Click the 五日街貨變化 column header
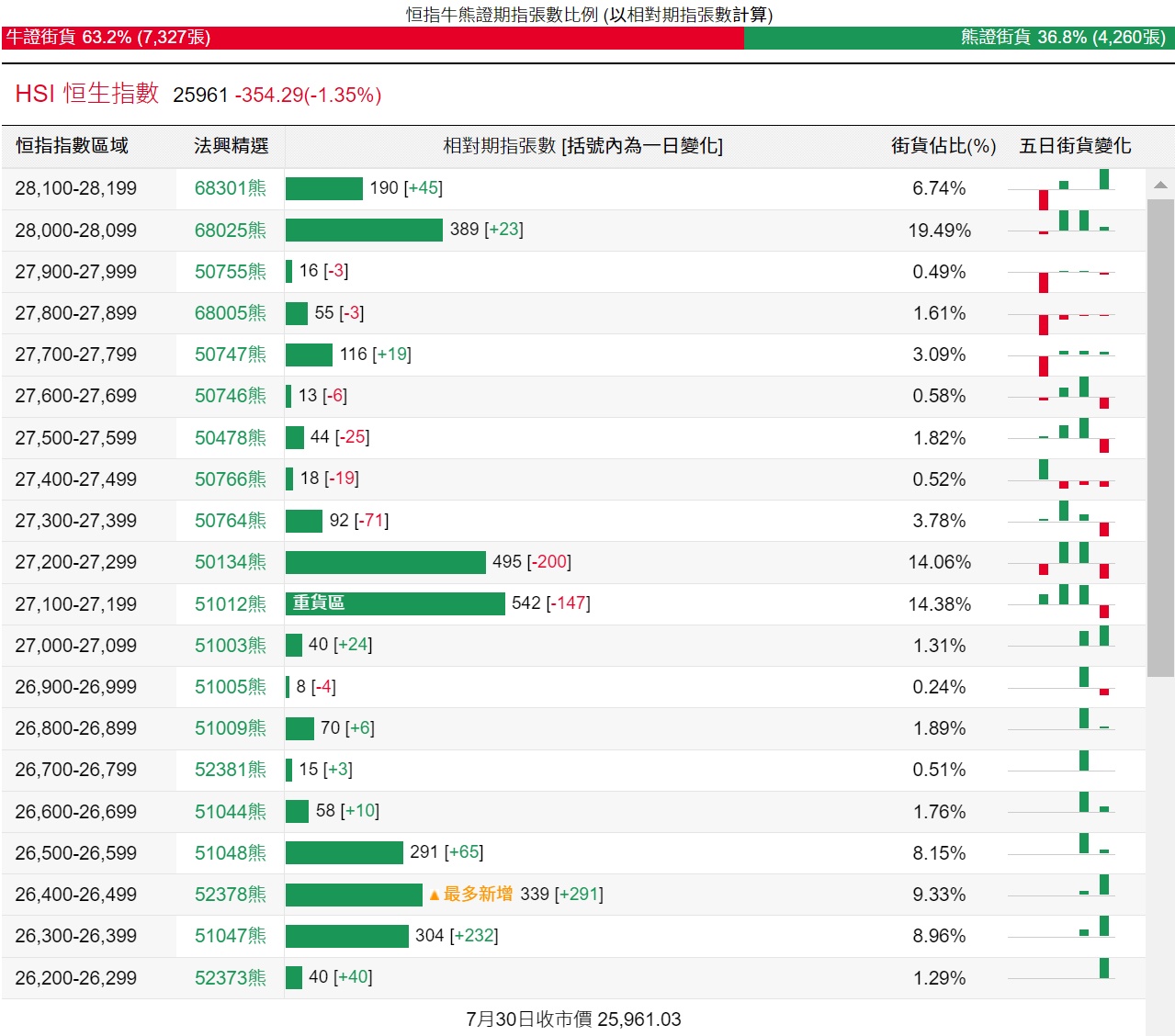This screenshot has height=1036, width=1175. 1075,146
